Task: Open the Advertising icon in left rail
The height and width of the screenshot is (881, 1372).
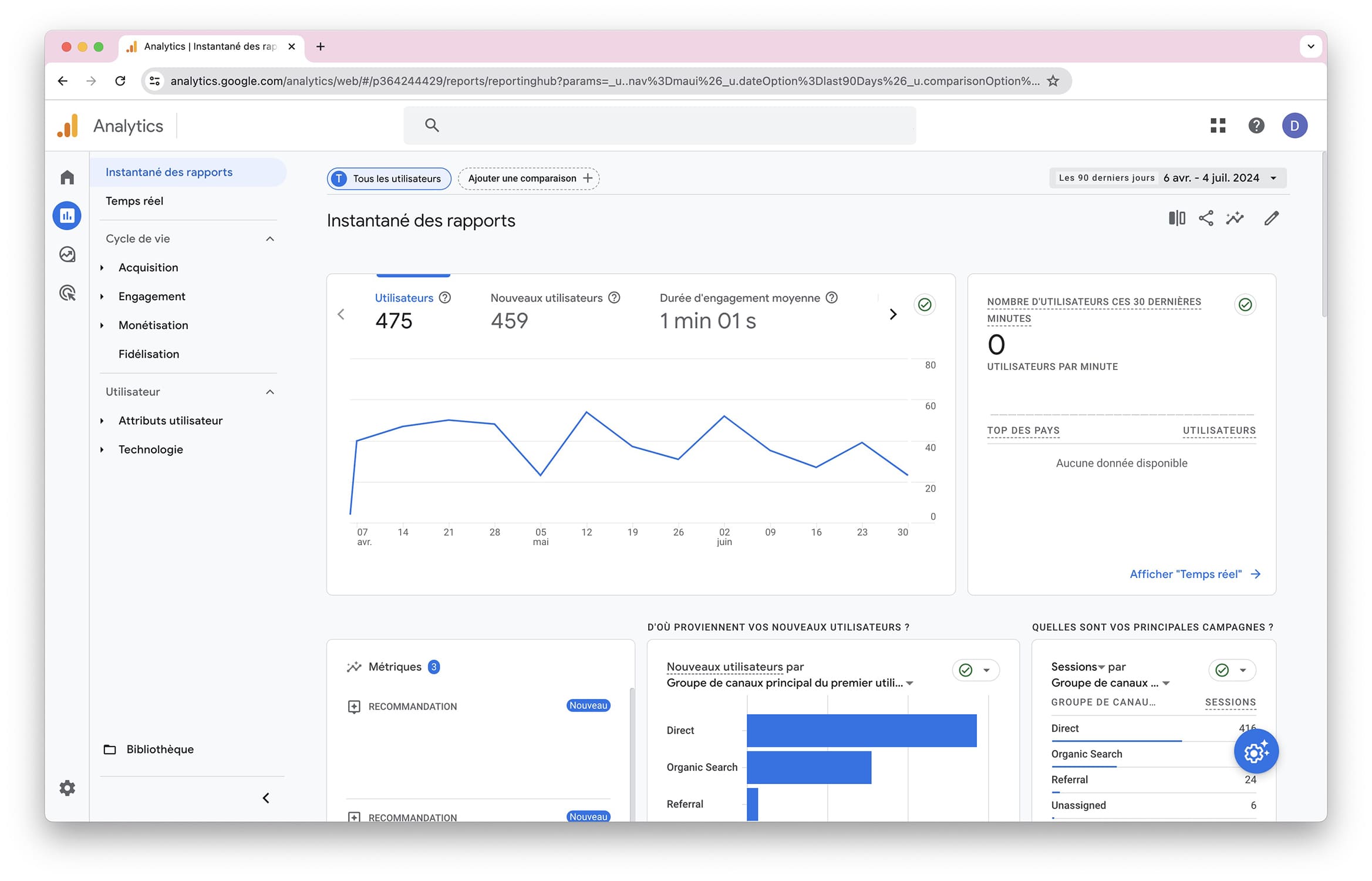Action: (x=67, y=292)
